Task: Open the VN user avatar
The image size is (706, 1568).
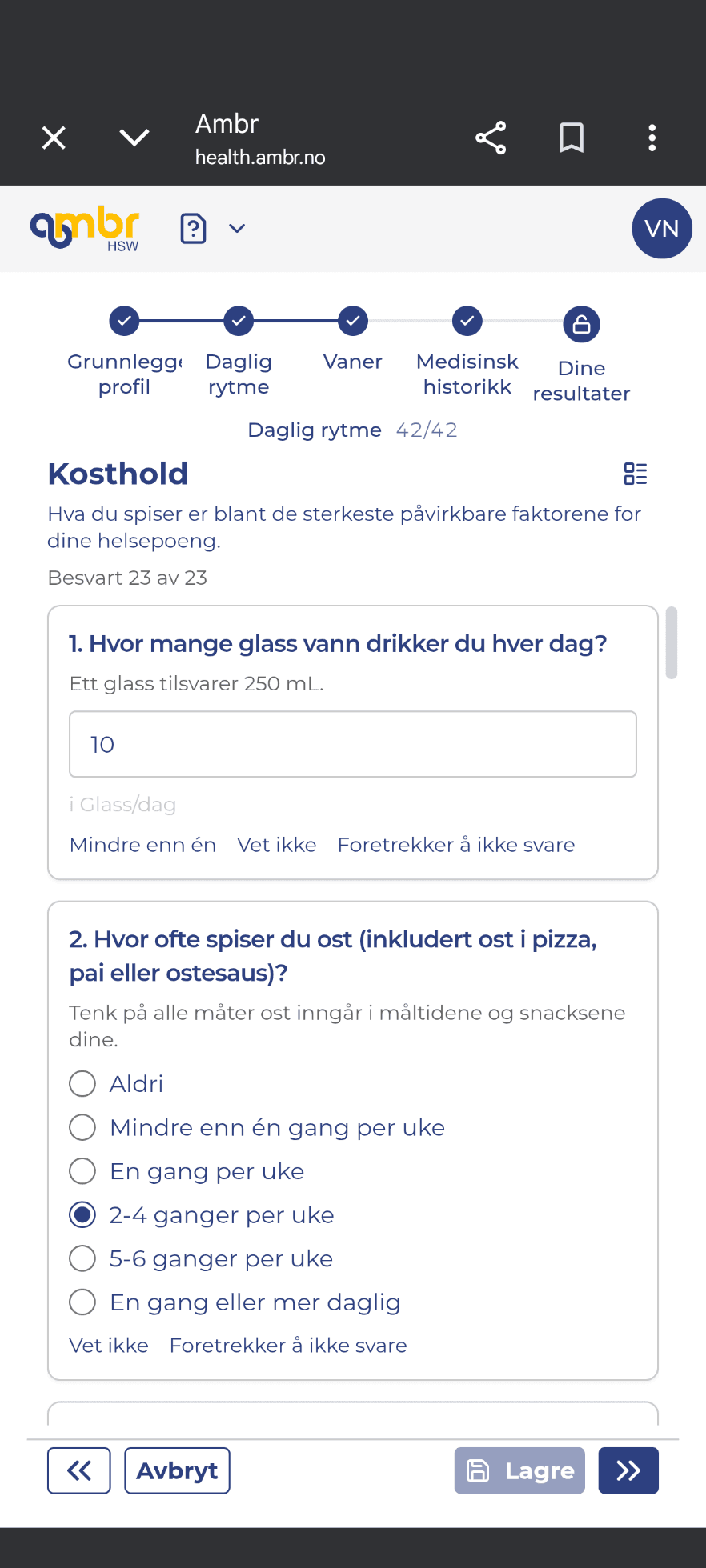Action: [x=661, y=229]
